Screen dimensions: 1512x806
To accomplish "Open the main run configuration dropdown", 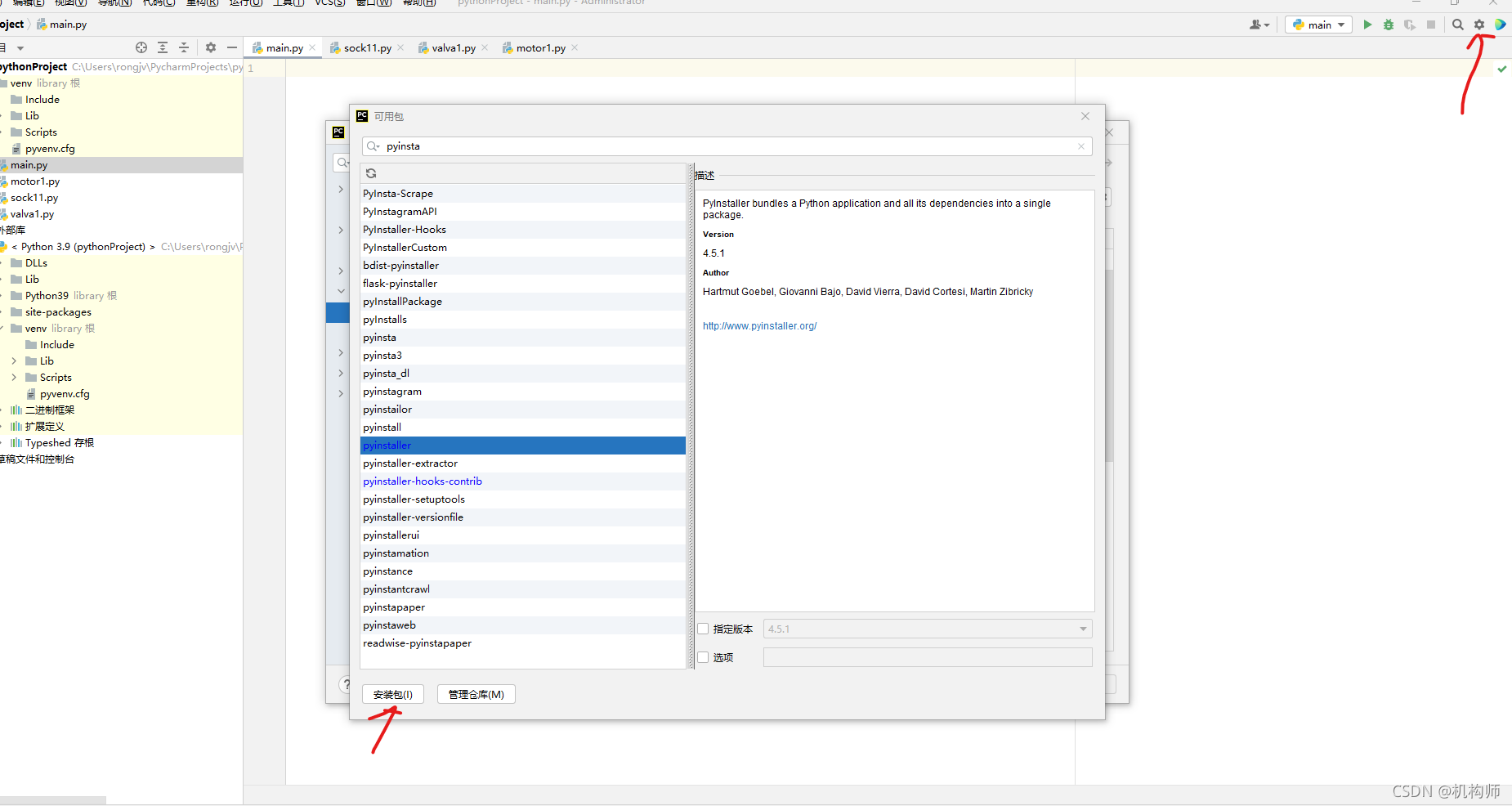I will click(1318, 25).
